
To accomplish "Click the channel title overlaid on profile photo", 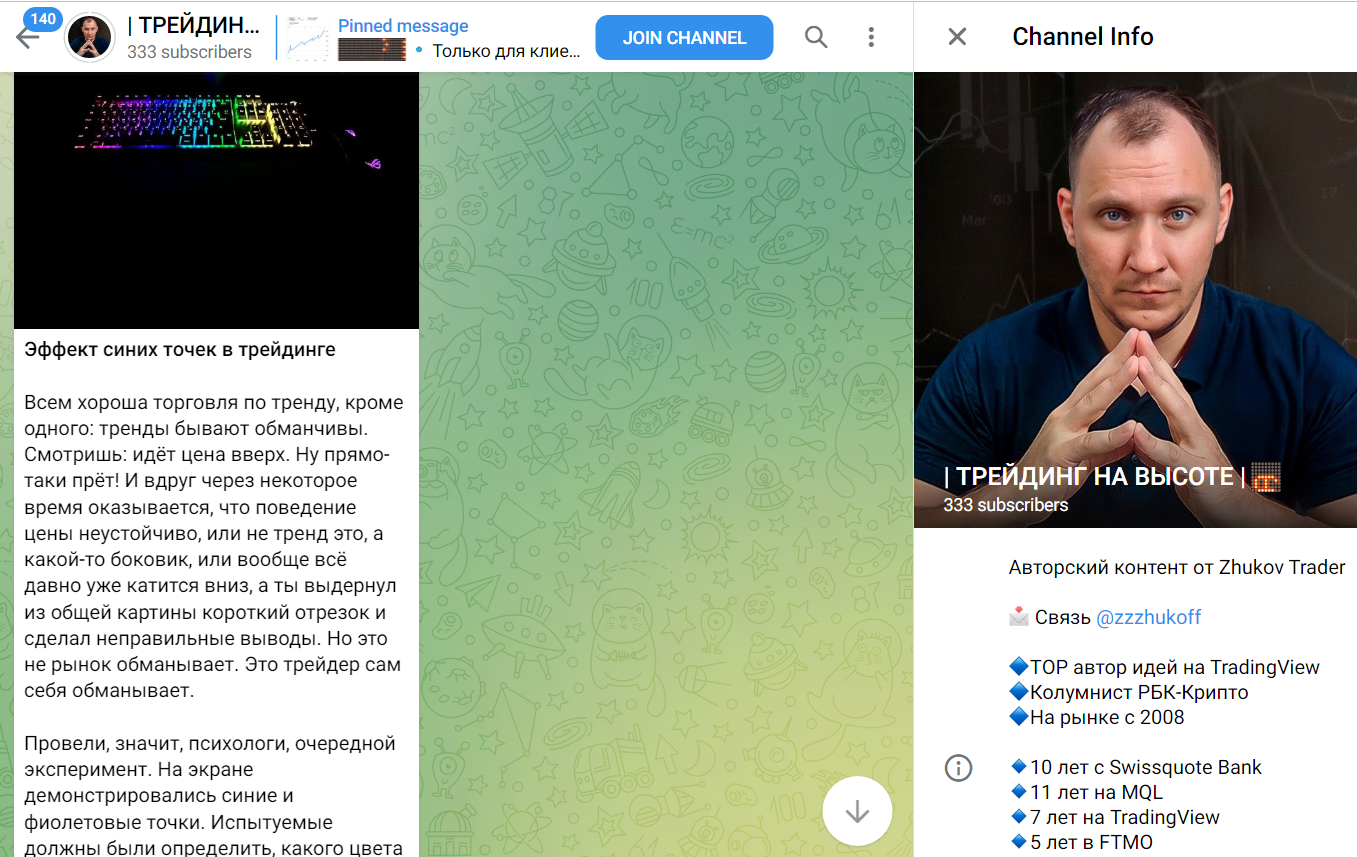I will click(1112, 477).
